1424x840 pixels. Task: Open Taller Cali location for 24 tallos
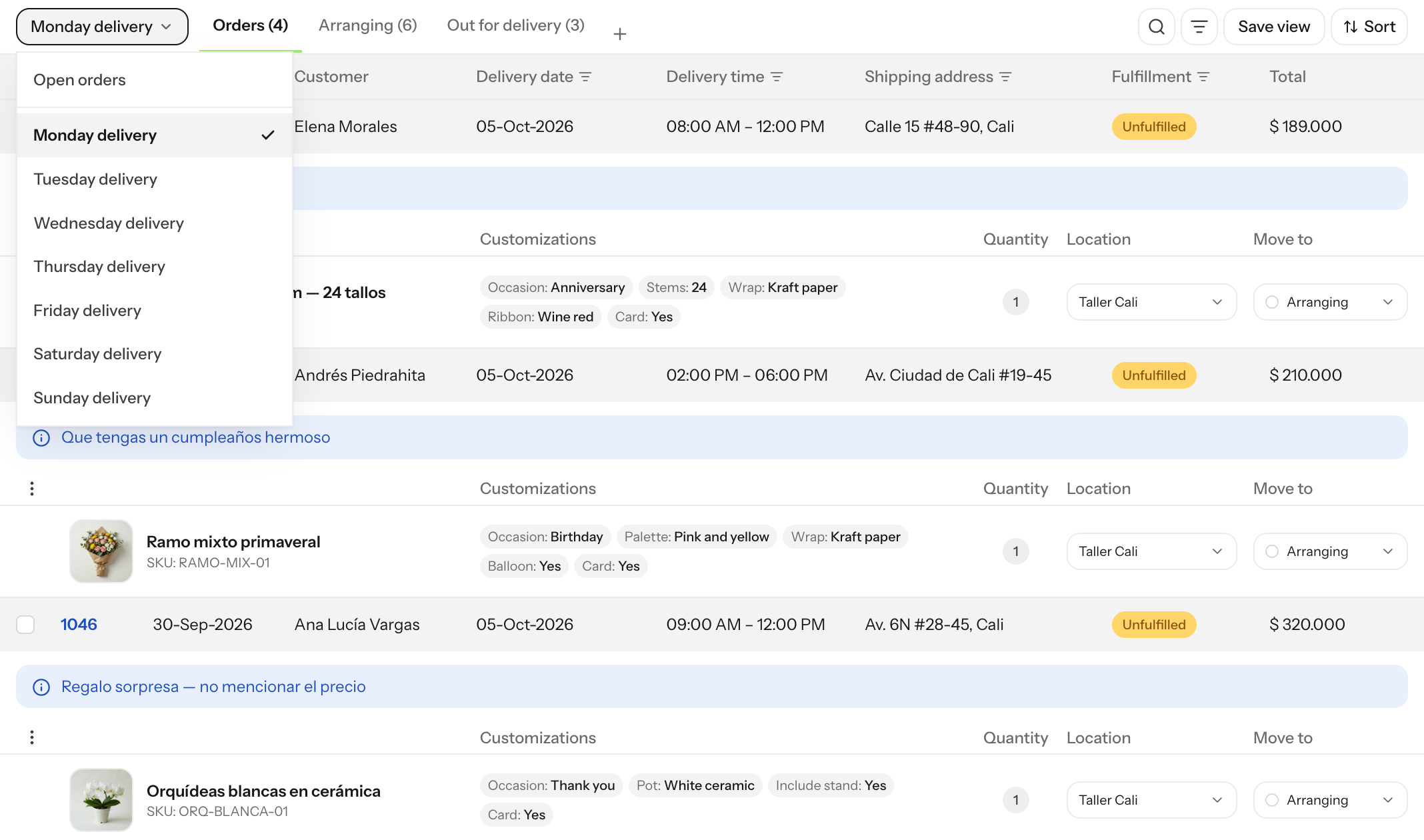point(1151,302)
